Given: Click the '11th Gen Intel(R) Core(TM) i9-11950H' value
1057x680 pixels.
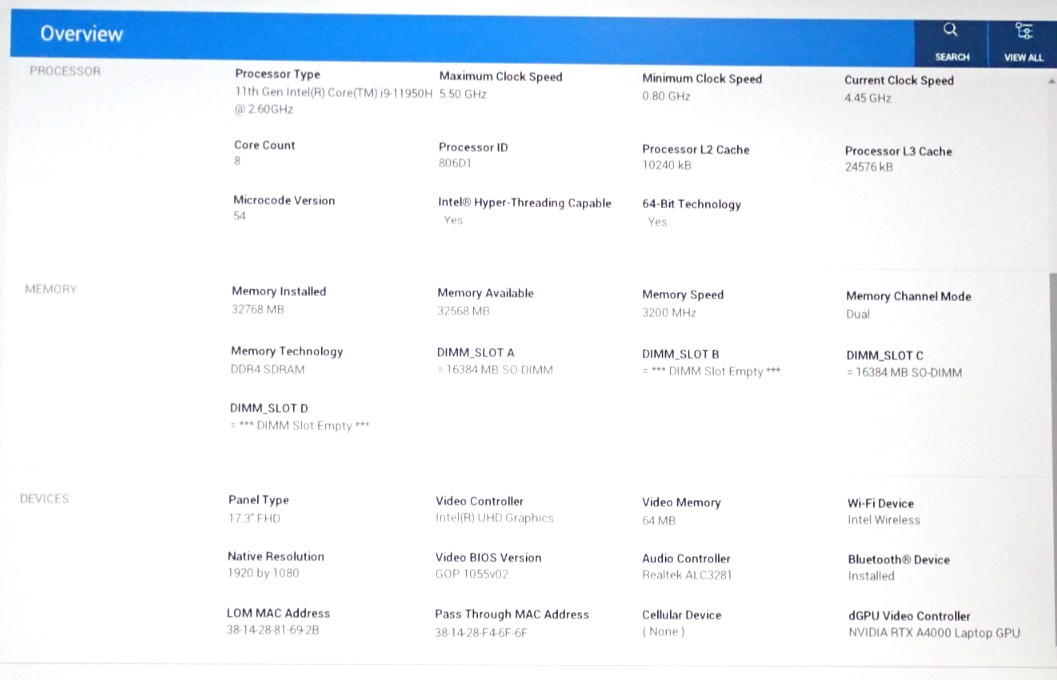Looking at the screenshot, I should [334, 92].
